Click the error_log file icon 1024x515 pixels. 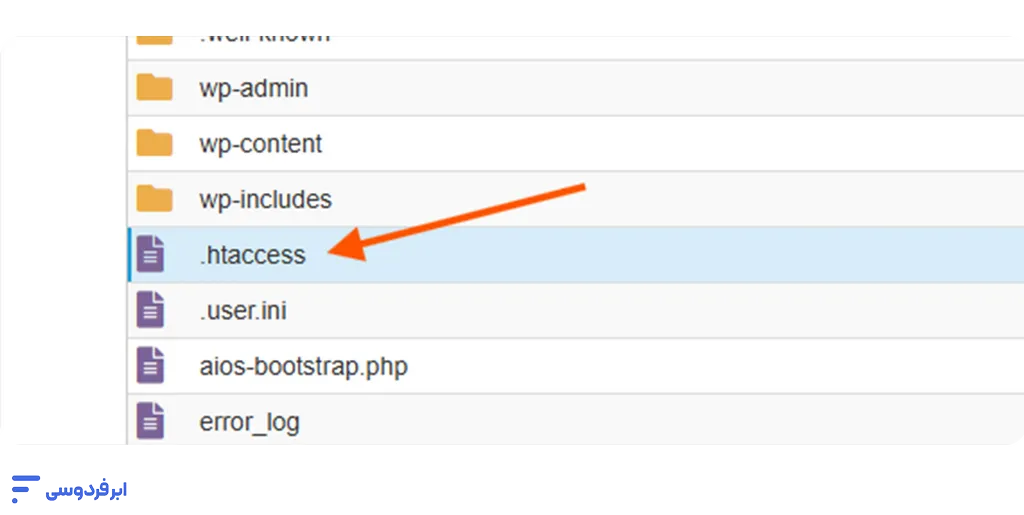pos(150,421)
